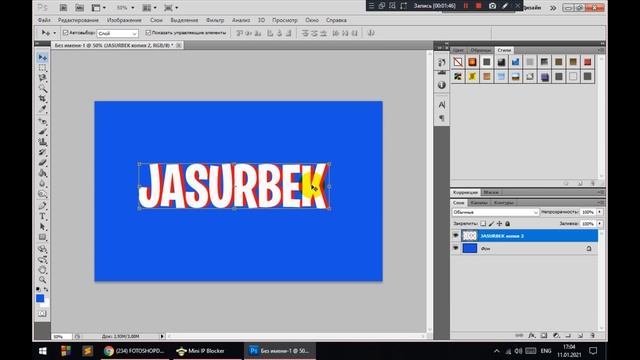This screenshot has height=360, width=640.
Task: Select the Zoom tool in toolbox
Action: 42,280
